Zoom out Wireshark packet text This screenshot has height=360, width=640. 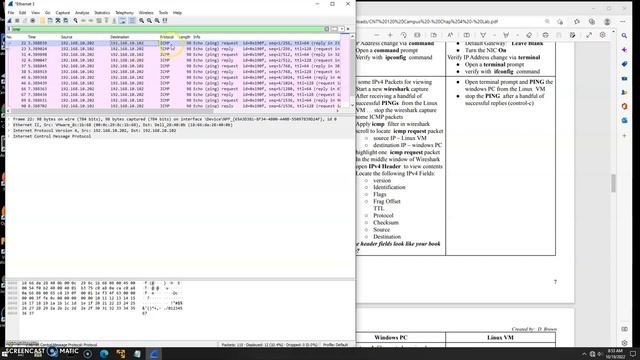pyautogui.click(x=149, y=20)
